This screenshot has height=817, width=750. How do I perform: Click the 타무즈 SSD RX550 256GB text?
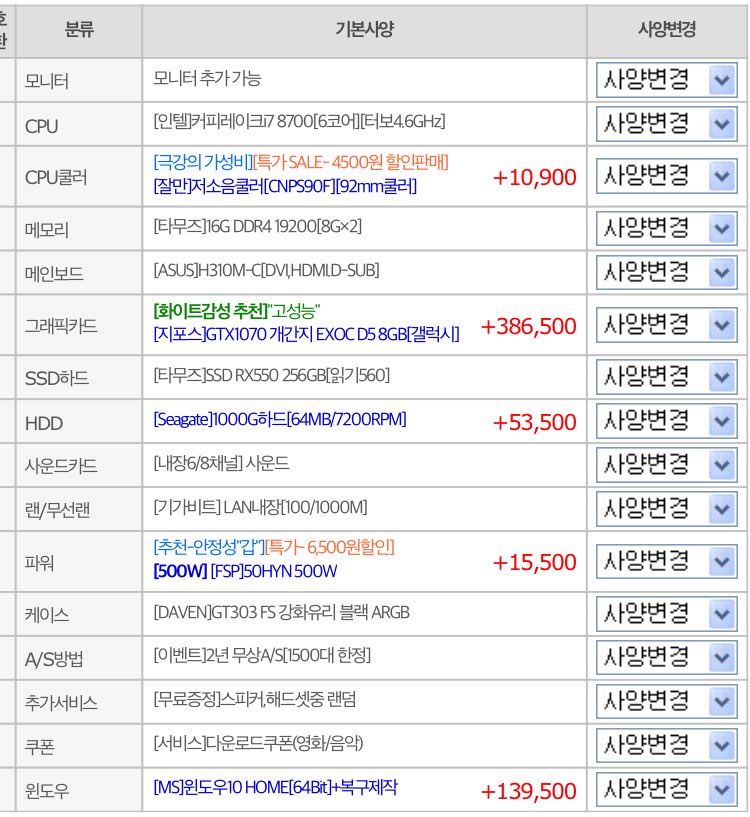point(272,375)
